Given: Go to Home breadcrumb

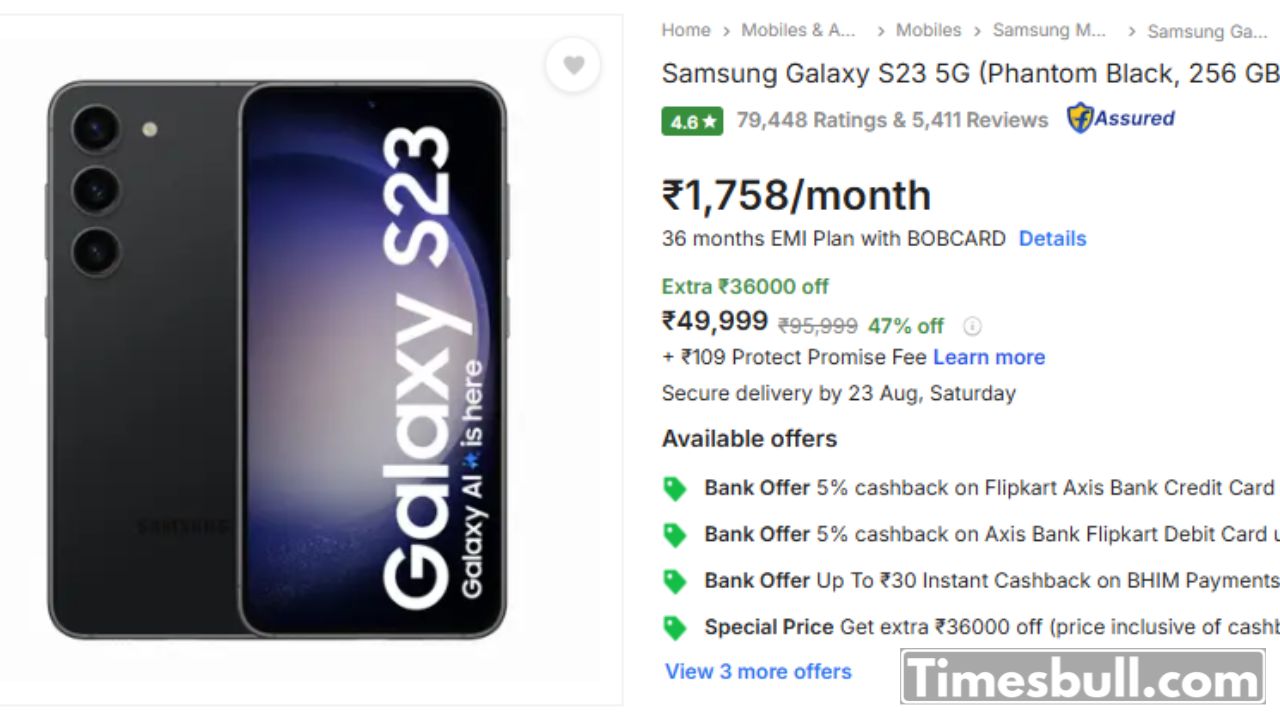Looking at the screenshot, I should (686, 30).
